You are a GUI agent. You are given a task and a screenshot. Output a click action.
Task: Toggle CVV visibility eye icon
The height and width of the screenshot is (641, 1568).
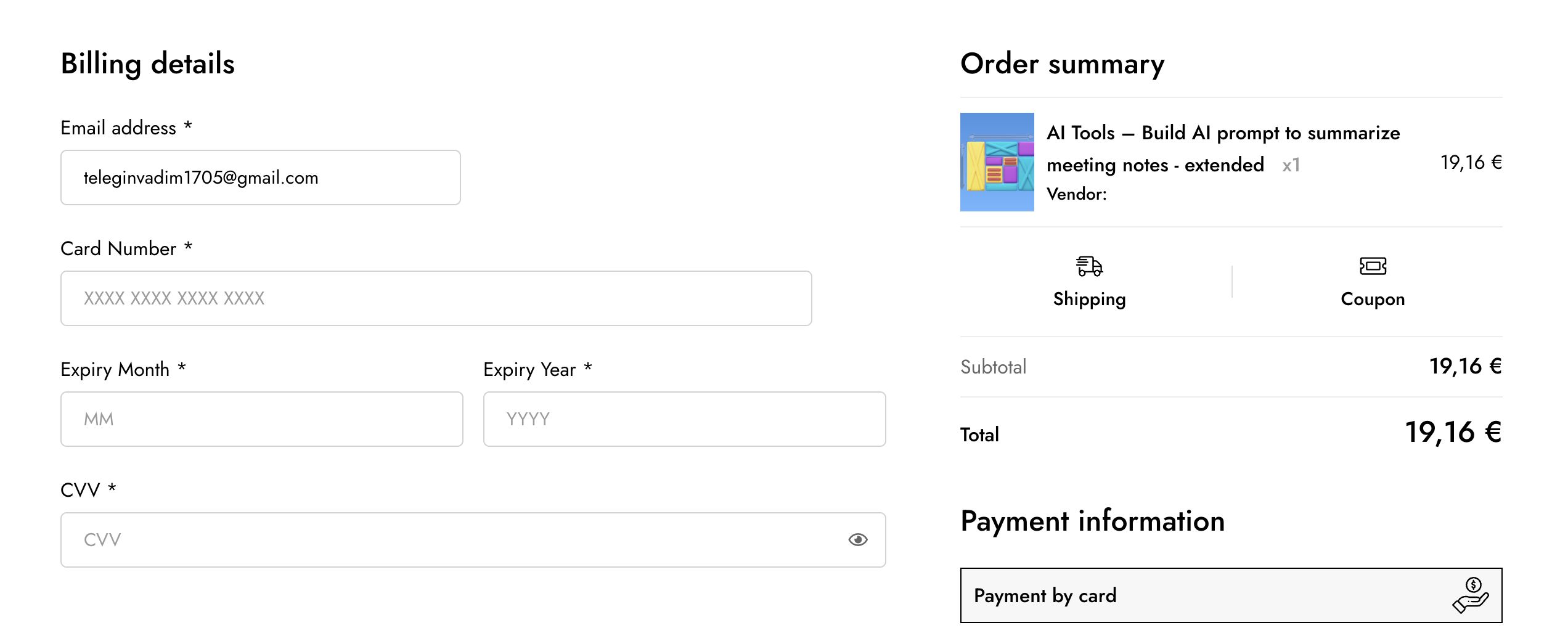(857, 540)
